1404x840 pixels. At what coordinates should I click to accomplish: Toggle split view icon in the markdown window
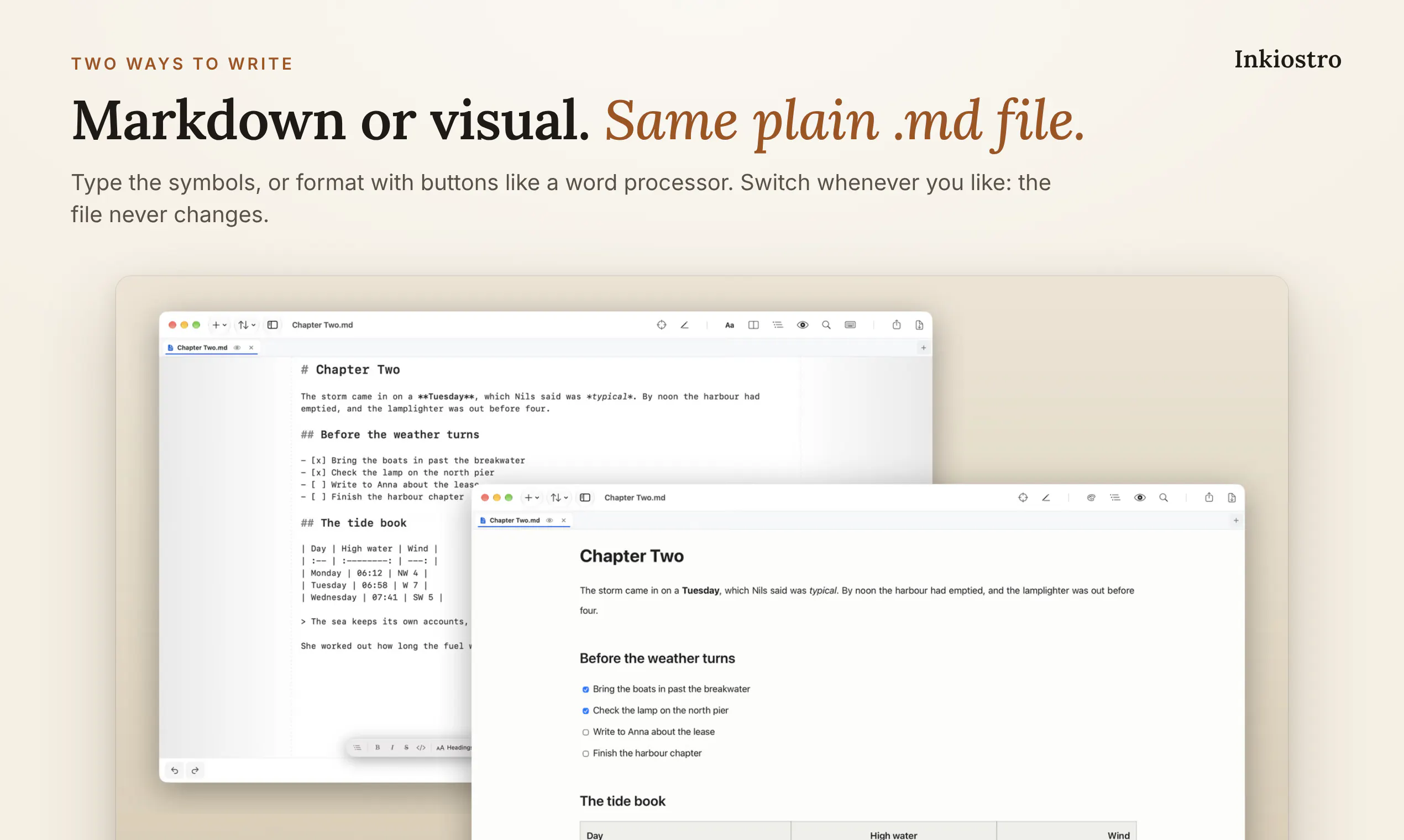(x=753, y=325)
